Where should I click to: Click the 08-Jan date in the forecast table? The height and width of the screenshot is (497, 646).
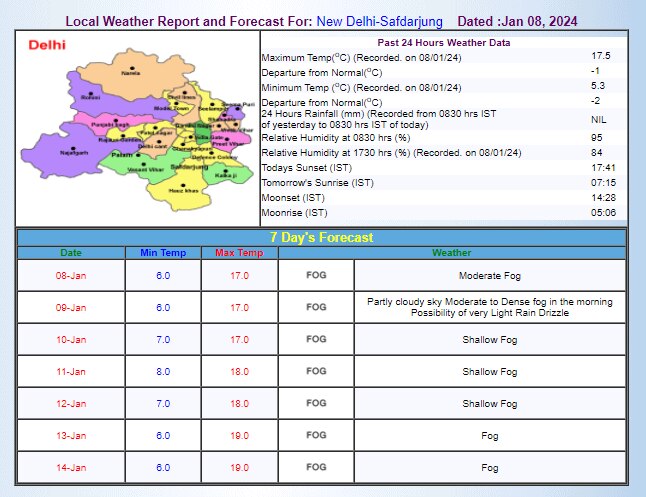[71, 275]
